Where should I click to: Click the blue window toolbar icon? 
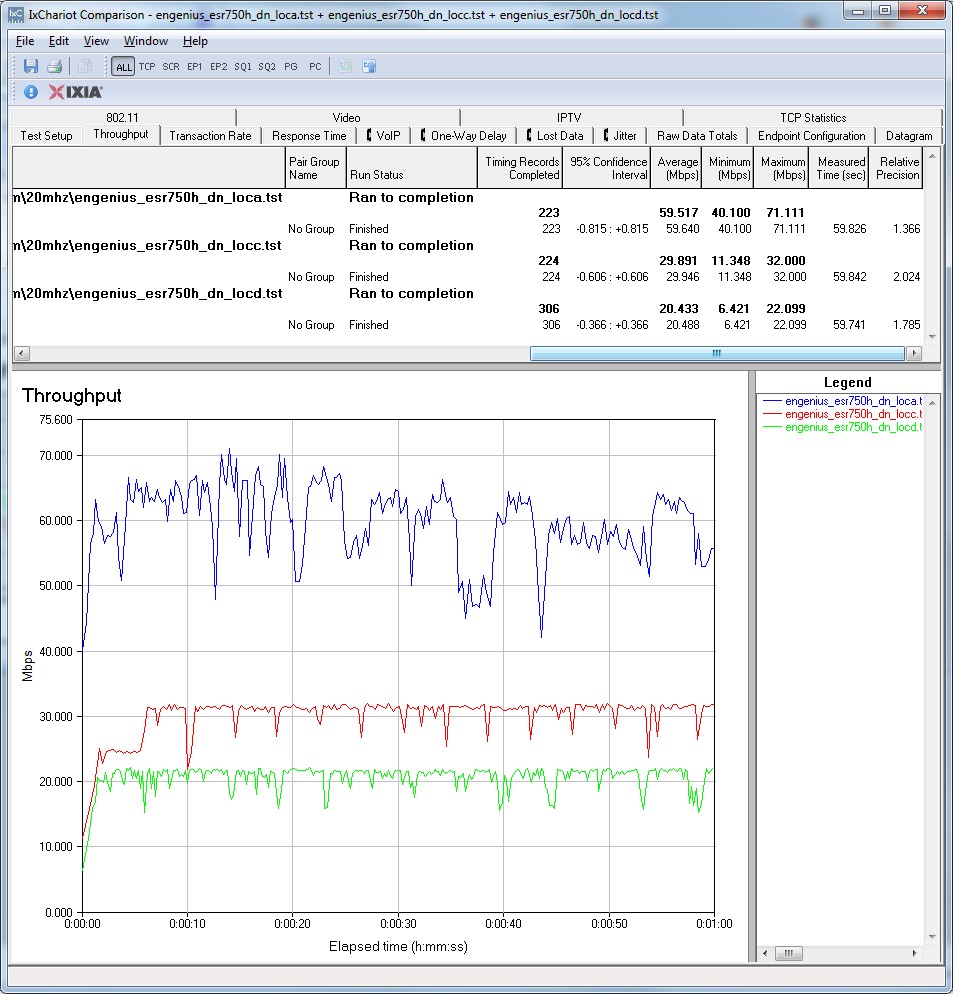coord(369,66)
